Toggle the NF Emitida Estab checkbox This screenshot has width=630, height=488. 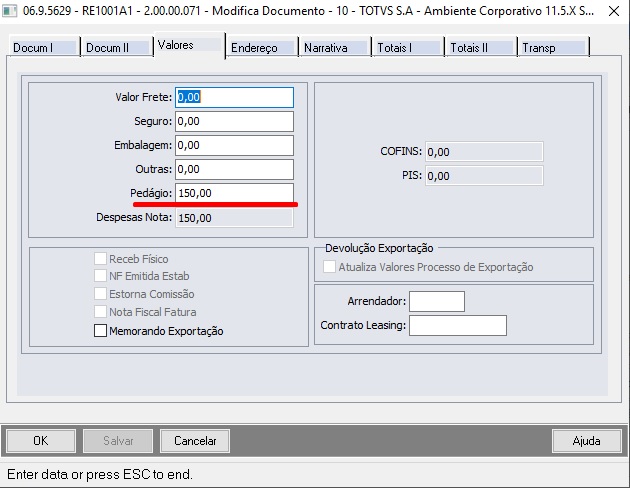click(100, 276)
